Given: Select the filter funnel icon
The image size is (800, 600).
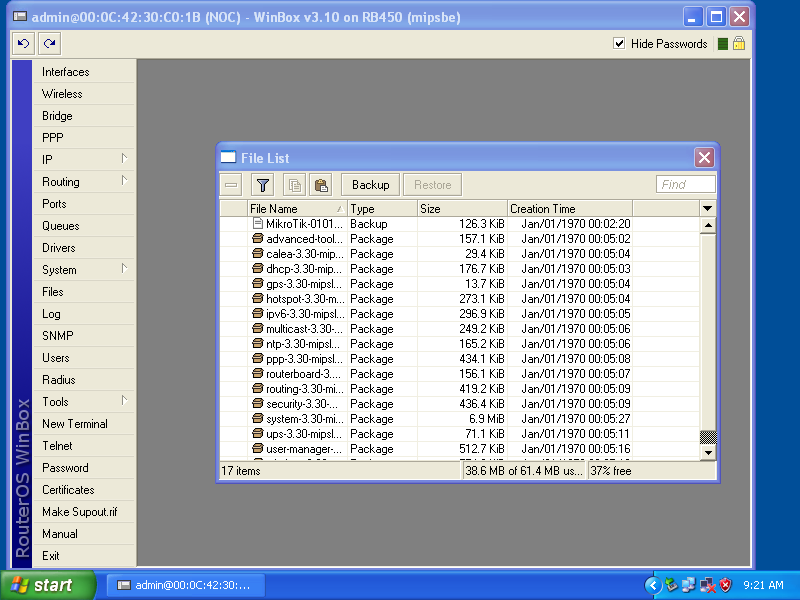Looking at the screenshot, I should 261,185.
